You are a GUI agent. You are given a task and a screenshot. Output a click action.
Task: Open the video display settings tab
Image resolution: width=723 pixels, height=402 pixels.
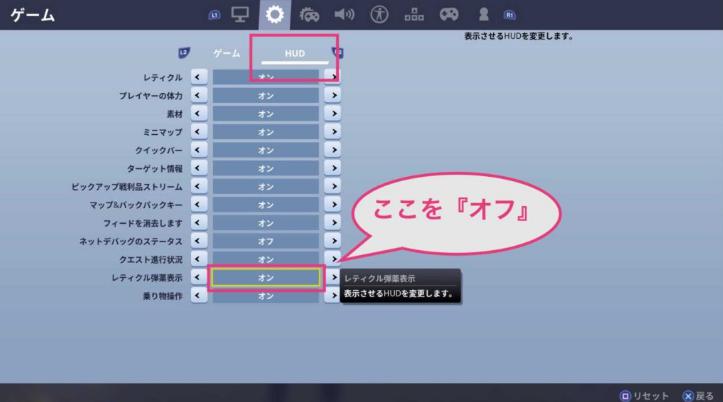click(240, 14)
